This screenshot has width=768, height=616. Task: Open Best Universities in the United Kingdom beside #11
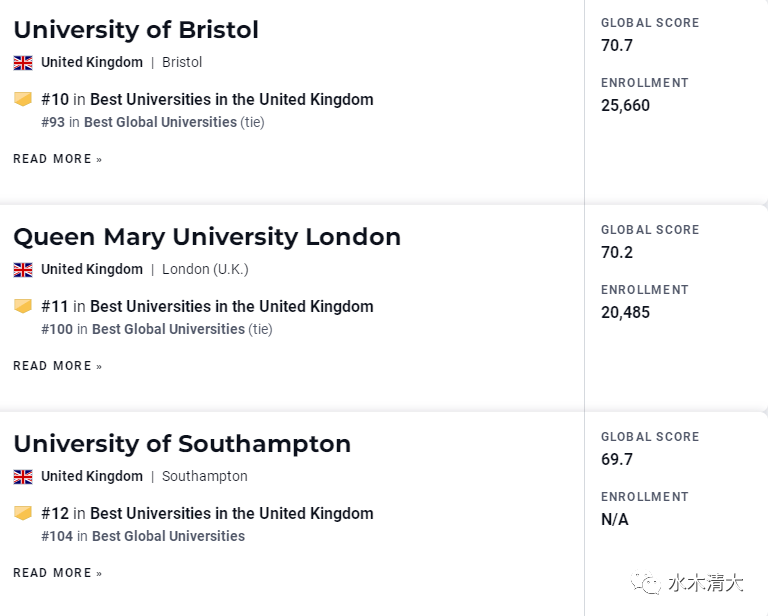[x=232, y=307]
